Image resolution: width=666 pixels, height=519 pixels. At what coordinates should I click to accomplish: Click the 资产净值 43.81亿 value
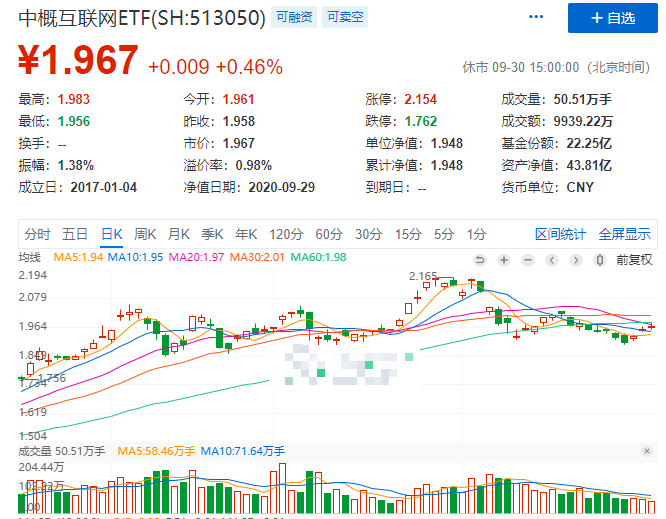point(589,165)
